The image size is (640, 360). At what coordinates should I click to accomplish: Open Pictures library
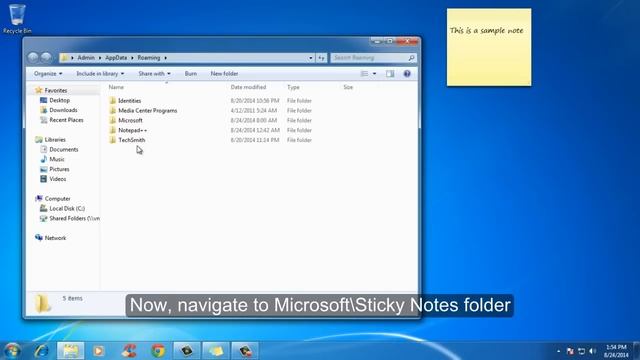[59, 169]
